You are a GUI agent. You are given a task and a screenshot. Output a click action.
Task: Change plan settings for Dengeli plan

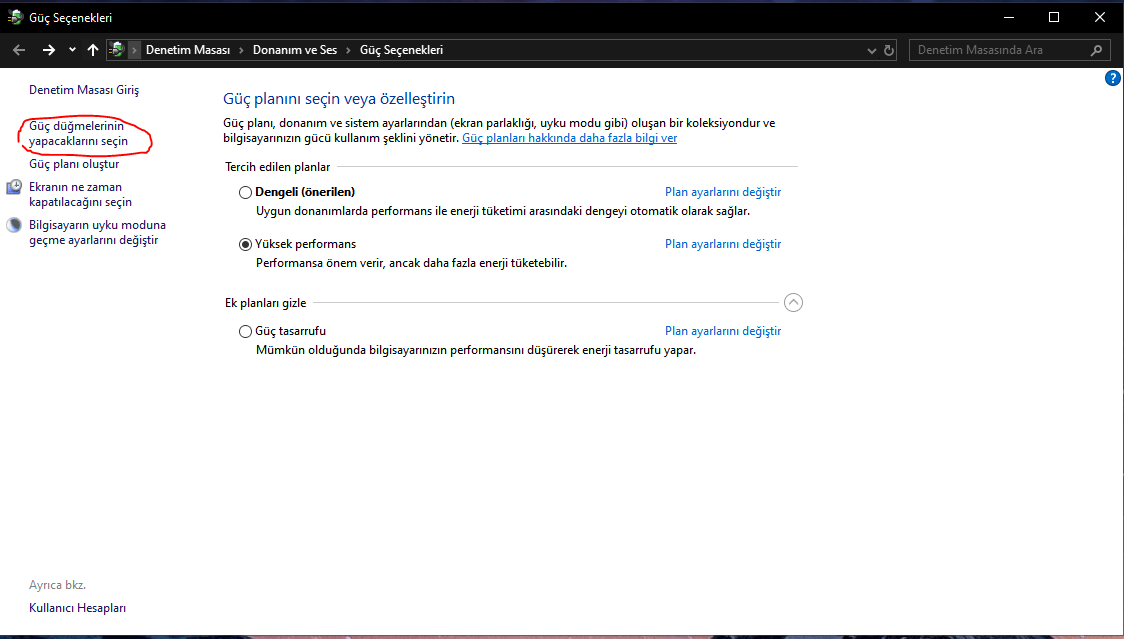click(x=723, y=191)
